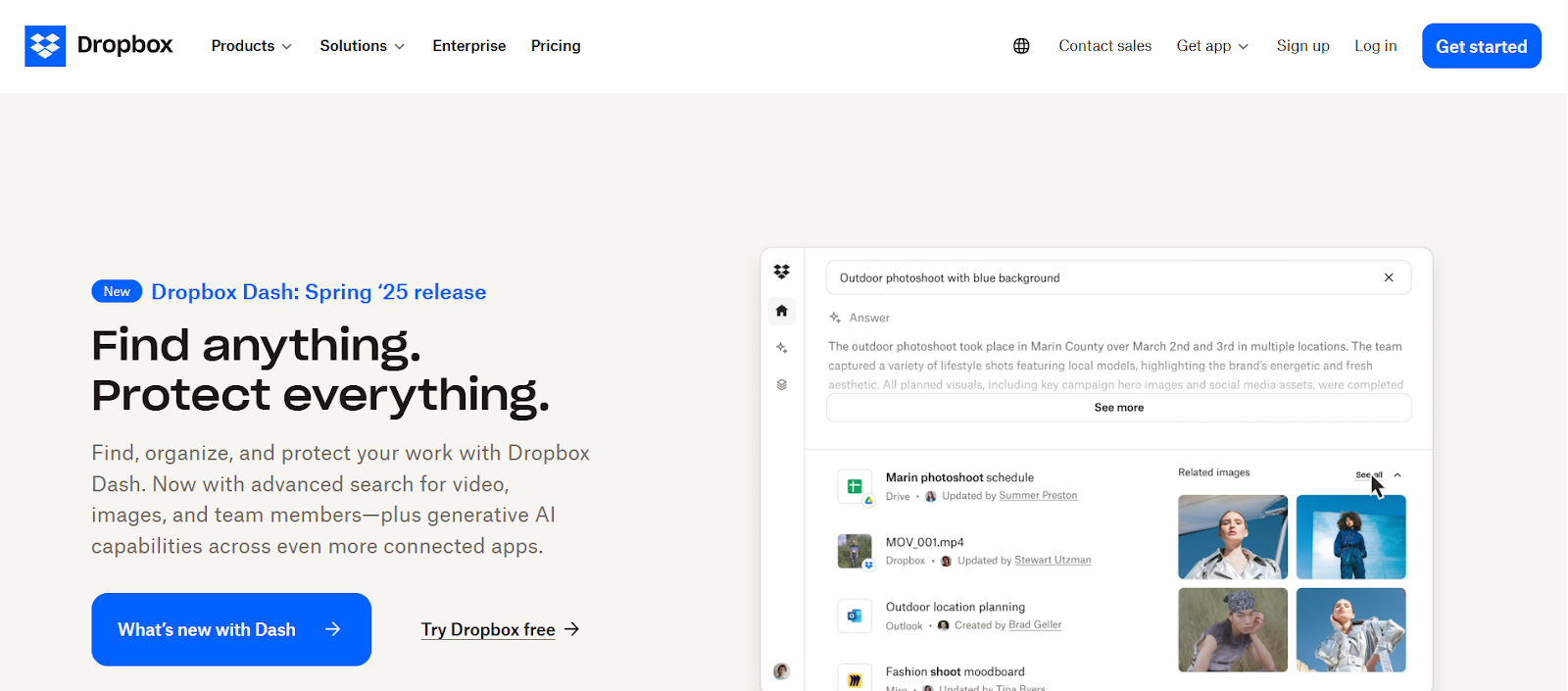This screenshot has height=691, width=1568.
Task: Open the Outdoor location planning result
Action: point(955,607)
